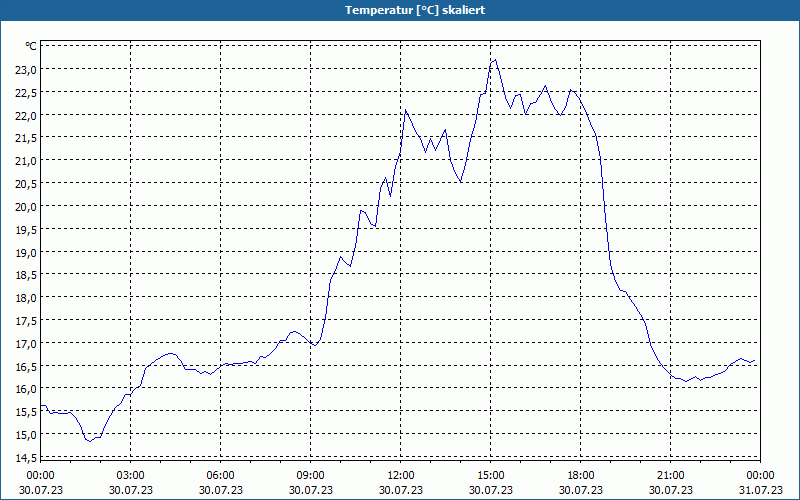The image size is (800, 500).
Task: Click the 21,0 y-axis label
Action: coord(26,161)
